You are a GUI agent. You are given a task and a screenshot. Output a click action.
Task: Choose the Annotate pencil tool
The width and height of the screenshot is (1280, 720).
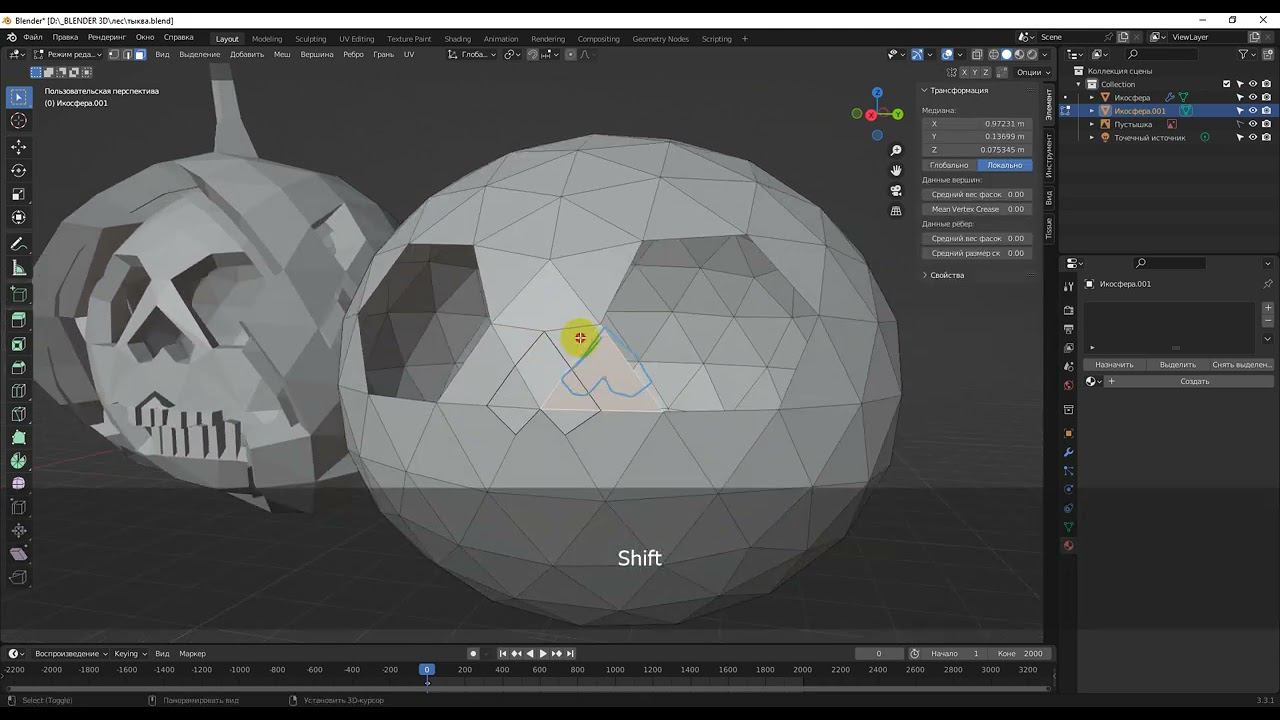[x=19, y=244]
